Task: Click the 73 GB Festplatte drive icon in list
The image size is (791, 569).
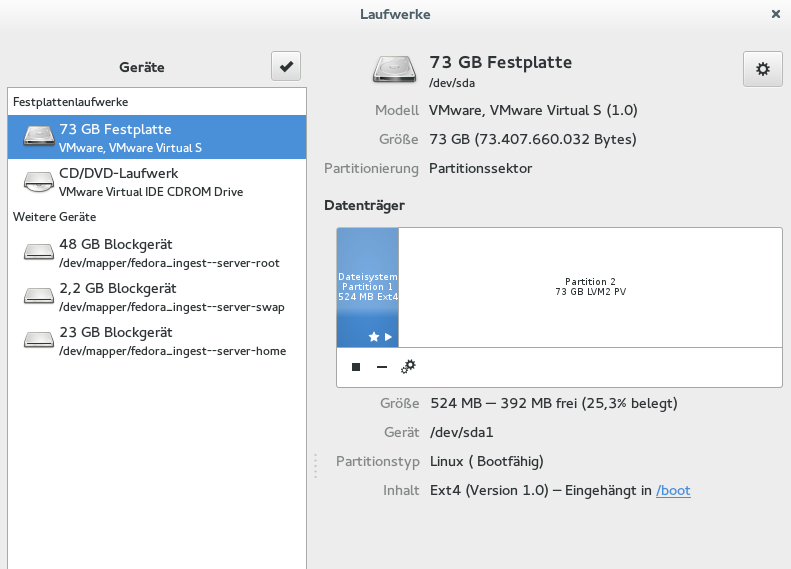Action: tap(39, 138)
